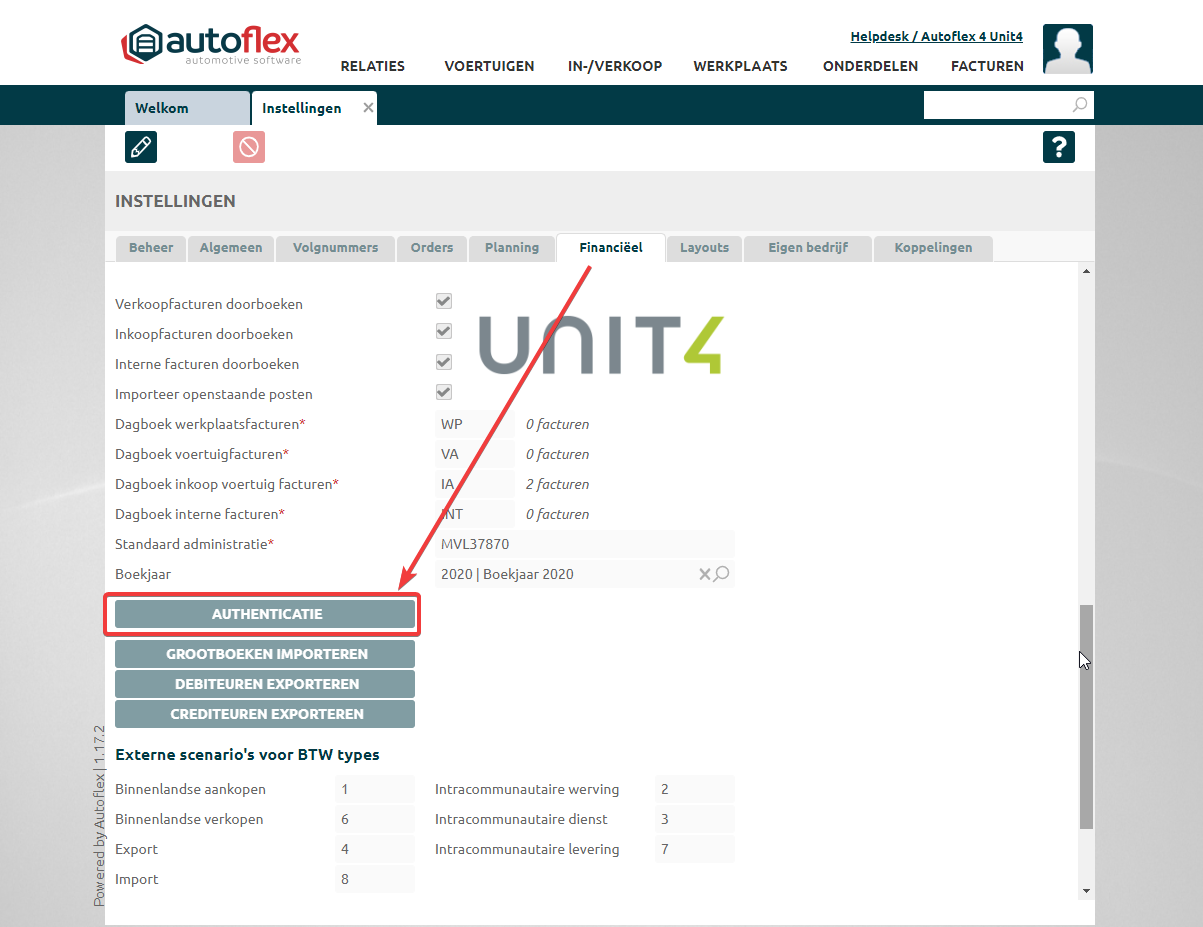Switch to the Volgnummers settings tab
The width and height of the screenshot is (1203, 927).
pyautogui.click(x=335, y=248)
